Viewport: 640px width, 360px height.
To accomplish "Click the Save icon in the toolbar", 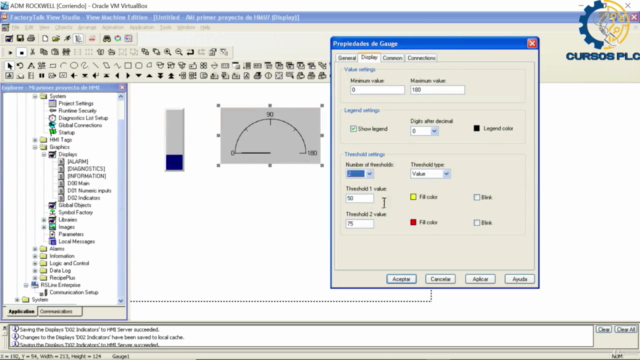I will (20, 38).
